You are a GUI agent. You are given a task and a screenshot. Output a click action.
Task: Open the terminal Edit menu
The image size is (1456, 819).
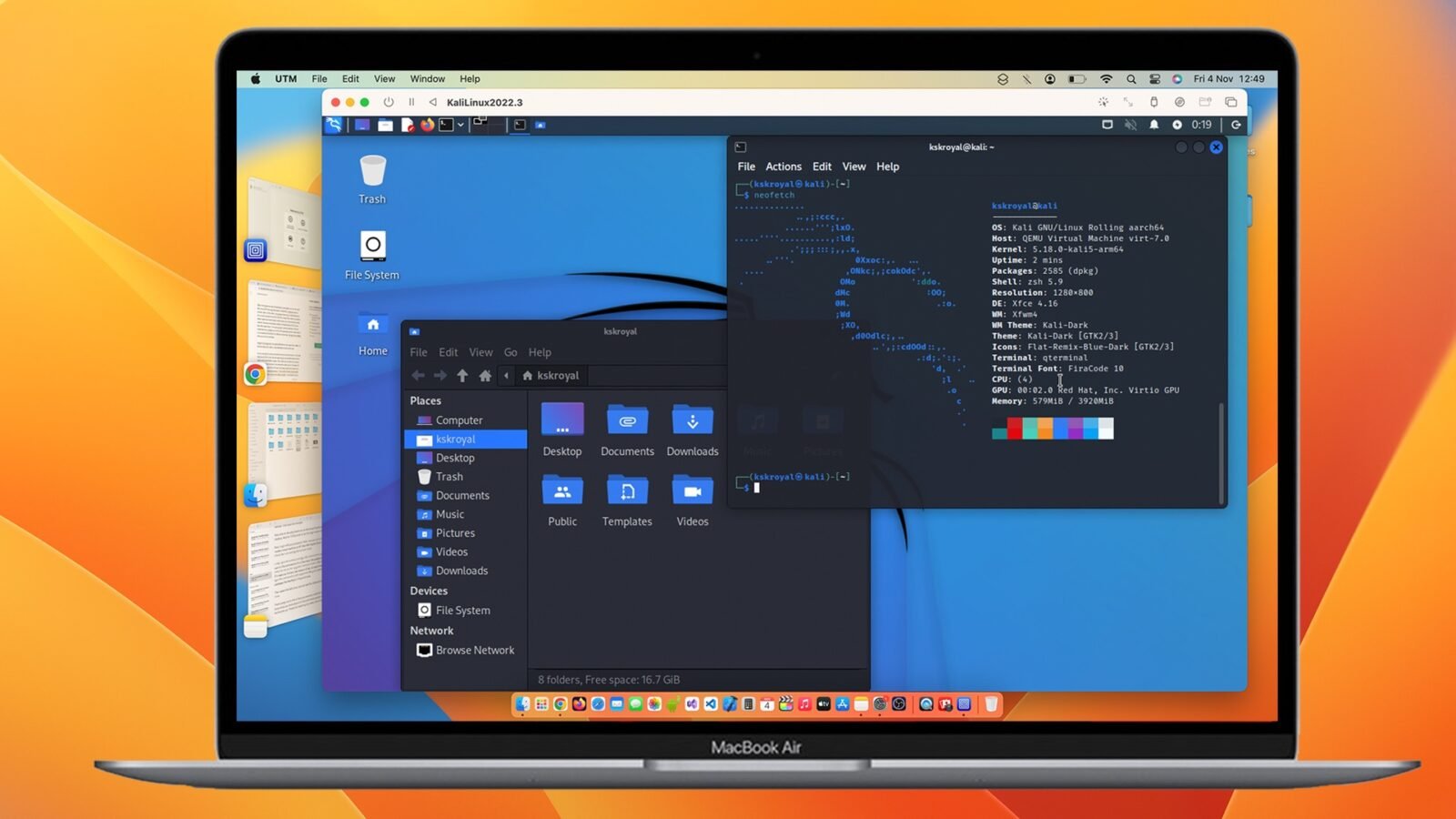(822, 167)
